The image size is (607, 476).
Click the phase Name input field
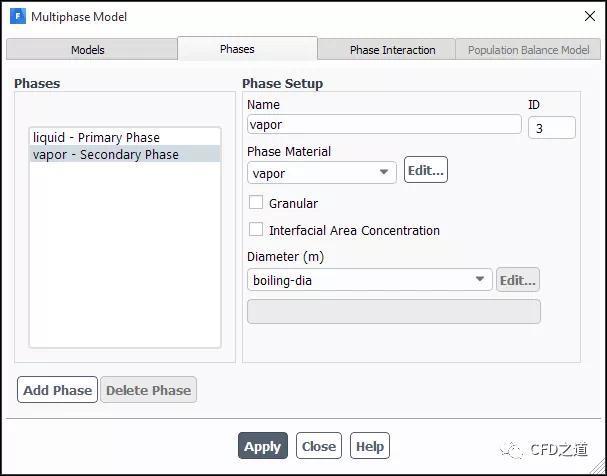coord(384,125)
